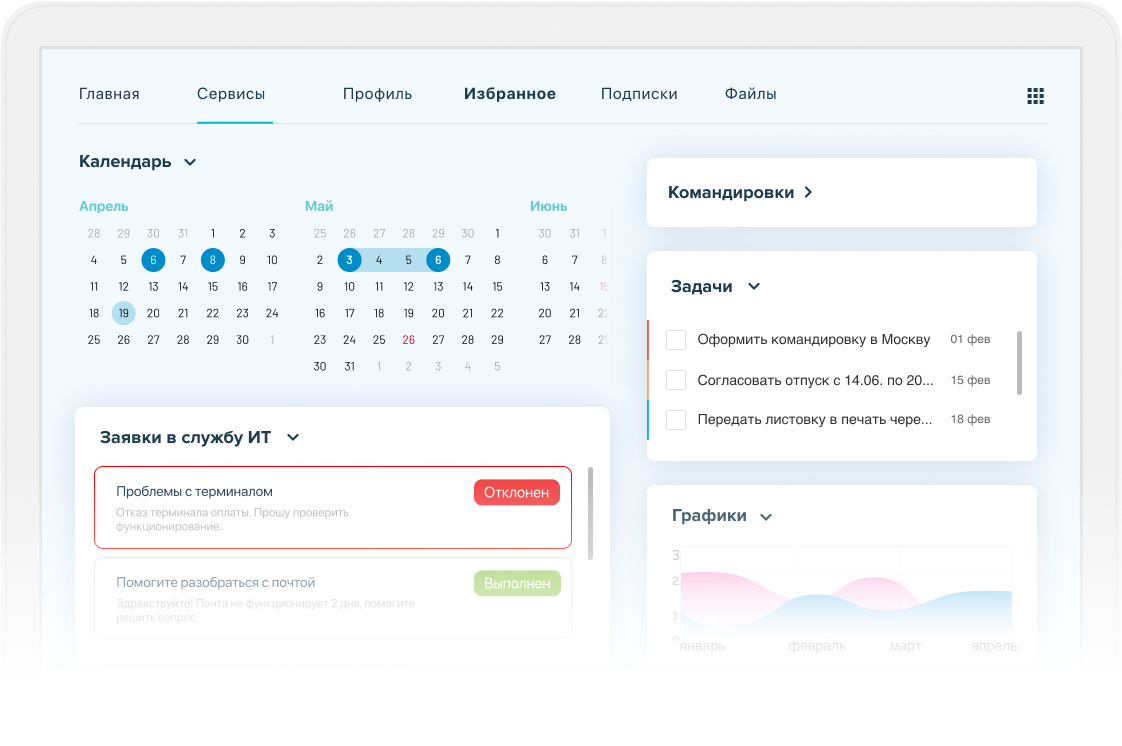
Task: Open the Подписки tab
Action: [639, 93]
